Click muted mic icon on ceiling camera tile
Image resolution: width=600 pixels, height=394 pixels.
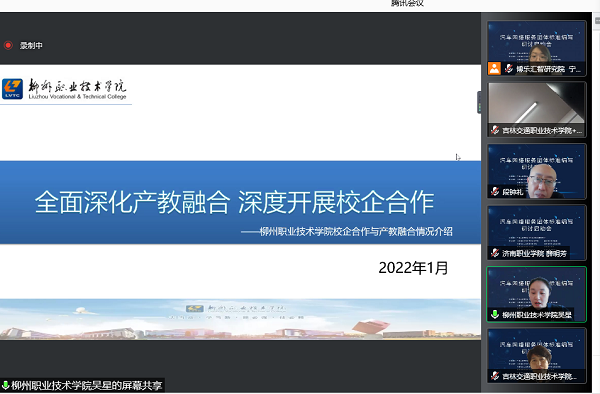[x=495, y=130]
